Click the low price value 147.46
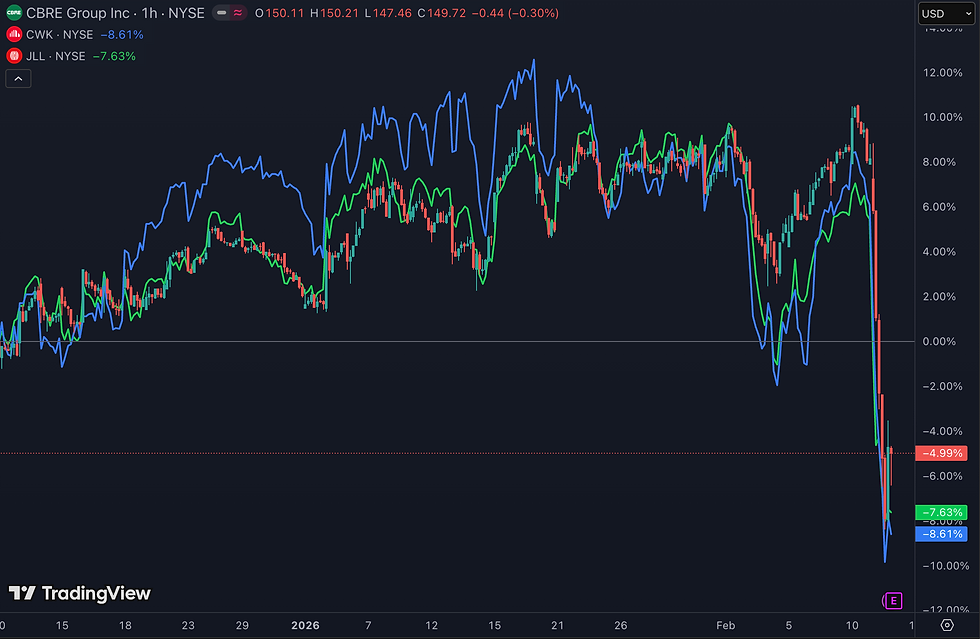This screenshot has height=639, width=980. 392,13
